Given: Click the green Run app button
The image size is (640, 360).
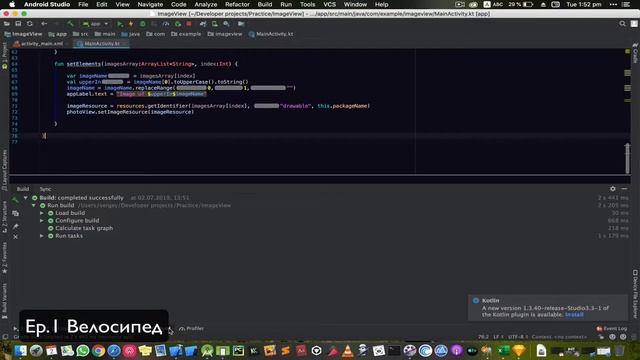Looking at the screenshot, I should pos(120,24).
